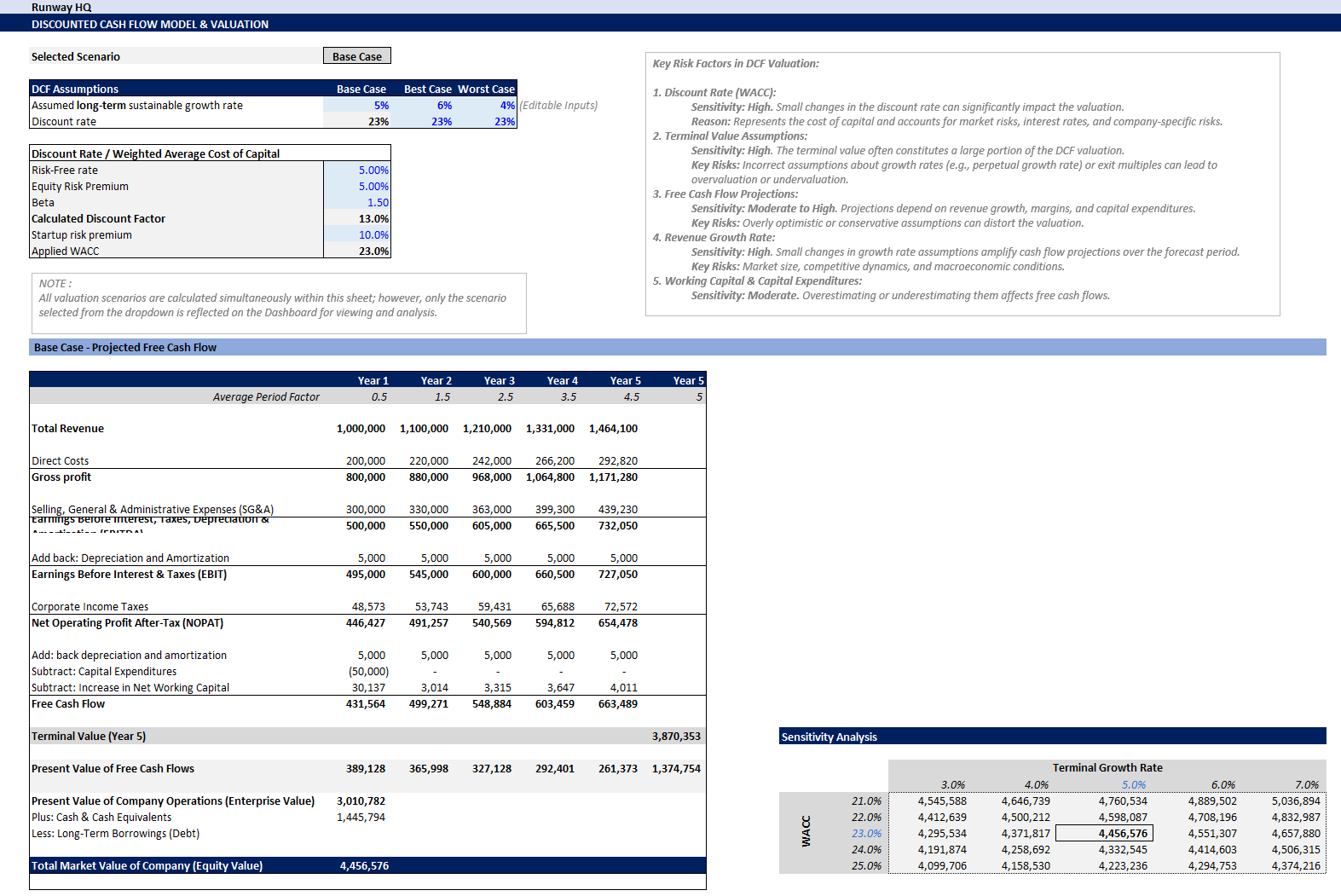
Task: Select the NOTE text box about scenarios
Action: [279, 303]
